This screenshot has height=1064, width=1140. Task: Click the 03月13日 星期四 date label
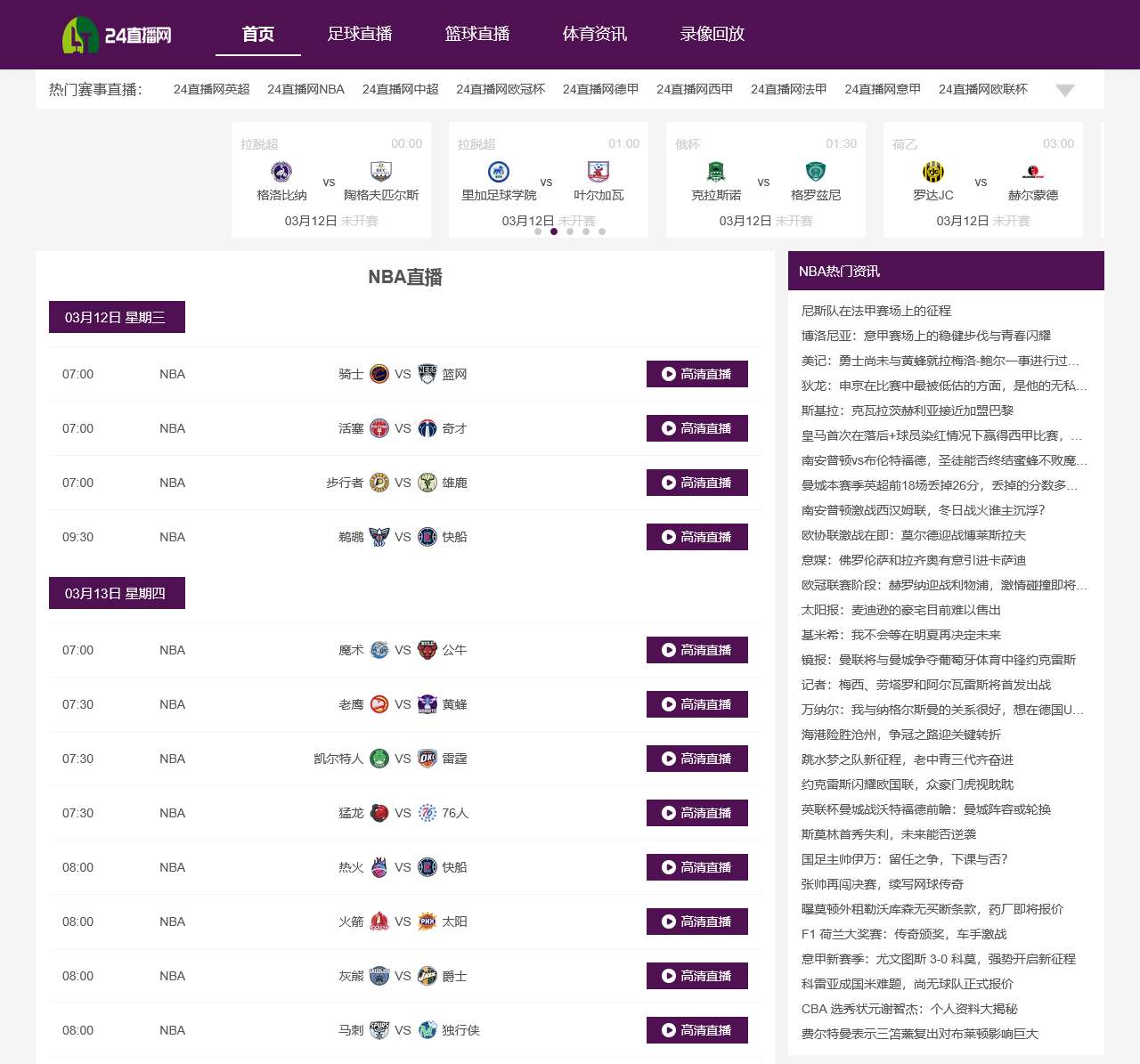117,593
